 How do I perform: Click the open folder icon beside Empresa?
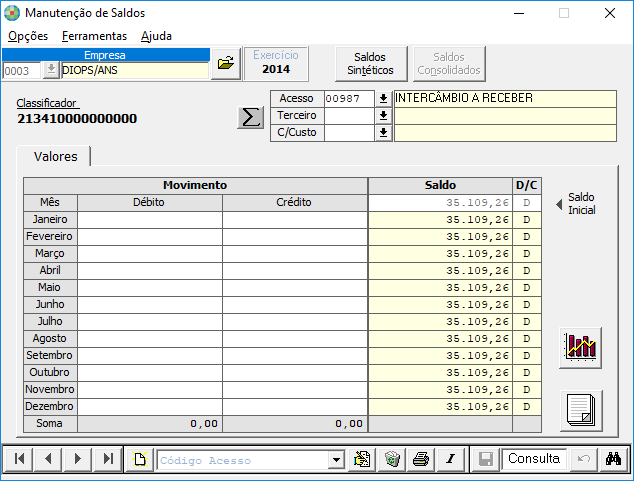tap(226, 63)
